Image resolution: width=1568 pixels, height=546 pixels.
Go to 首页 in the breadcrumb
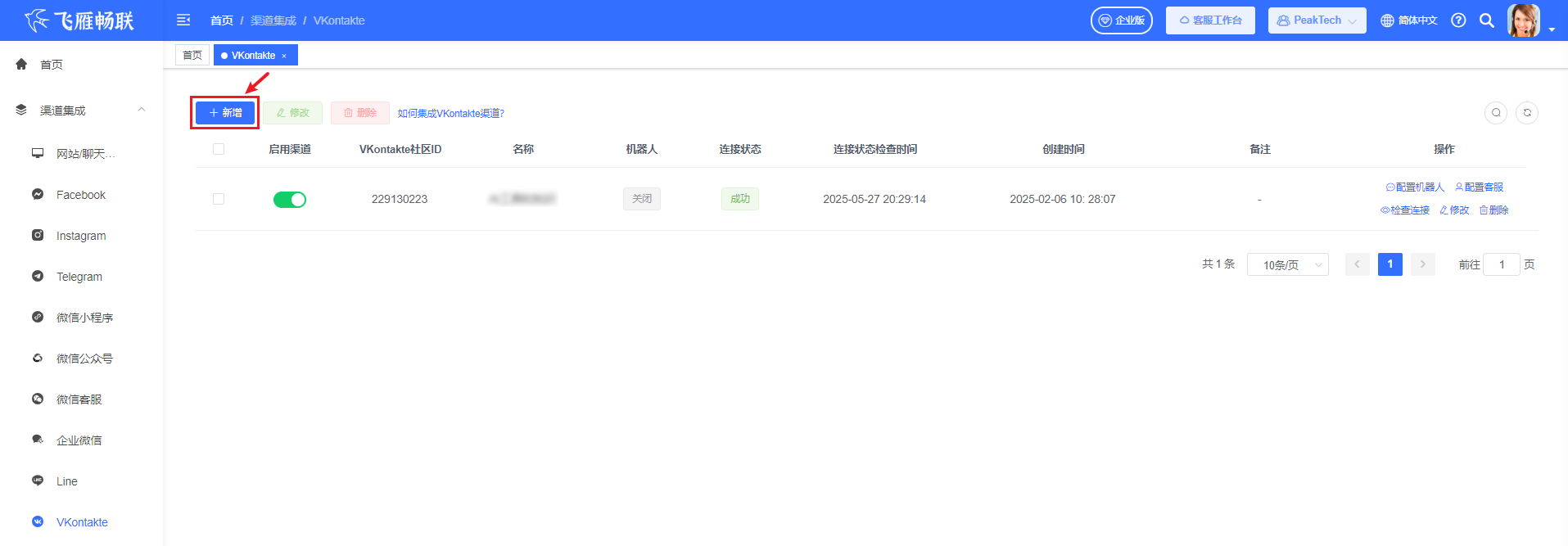point(222,20)
